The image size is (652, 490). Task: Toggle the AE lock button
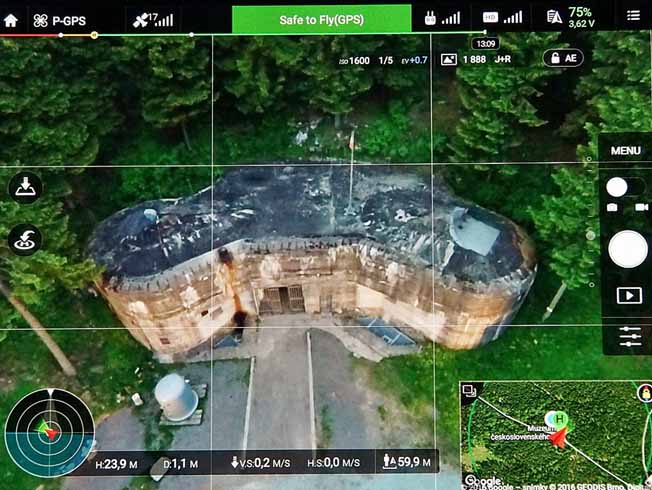(563, 58)
